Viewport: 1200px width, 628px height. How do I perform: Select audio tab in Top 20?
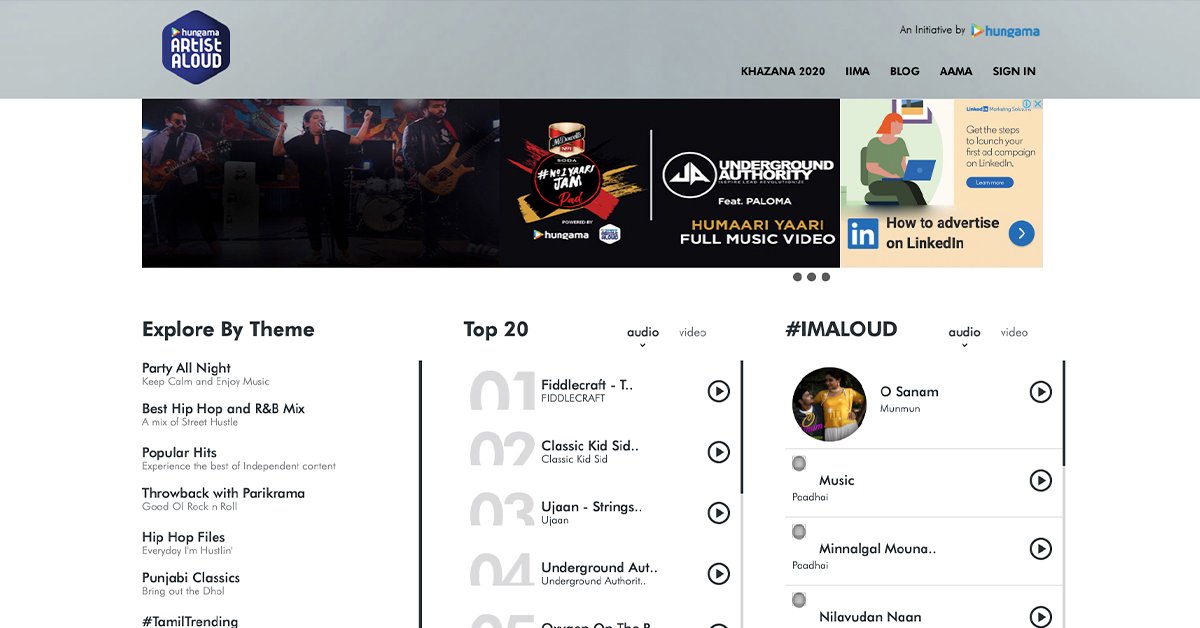coord(643,332)
